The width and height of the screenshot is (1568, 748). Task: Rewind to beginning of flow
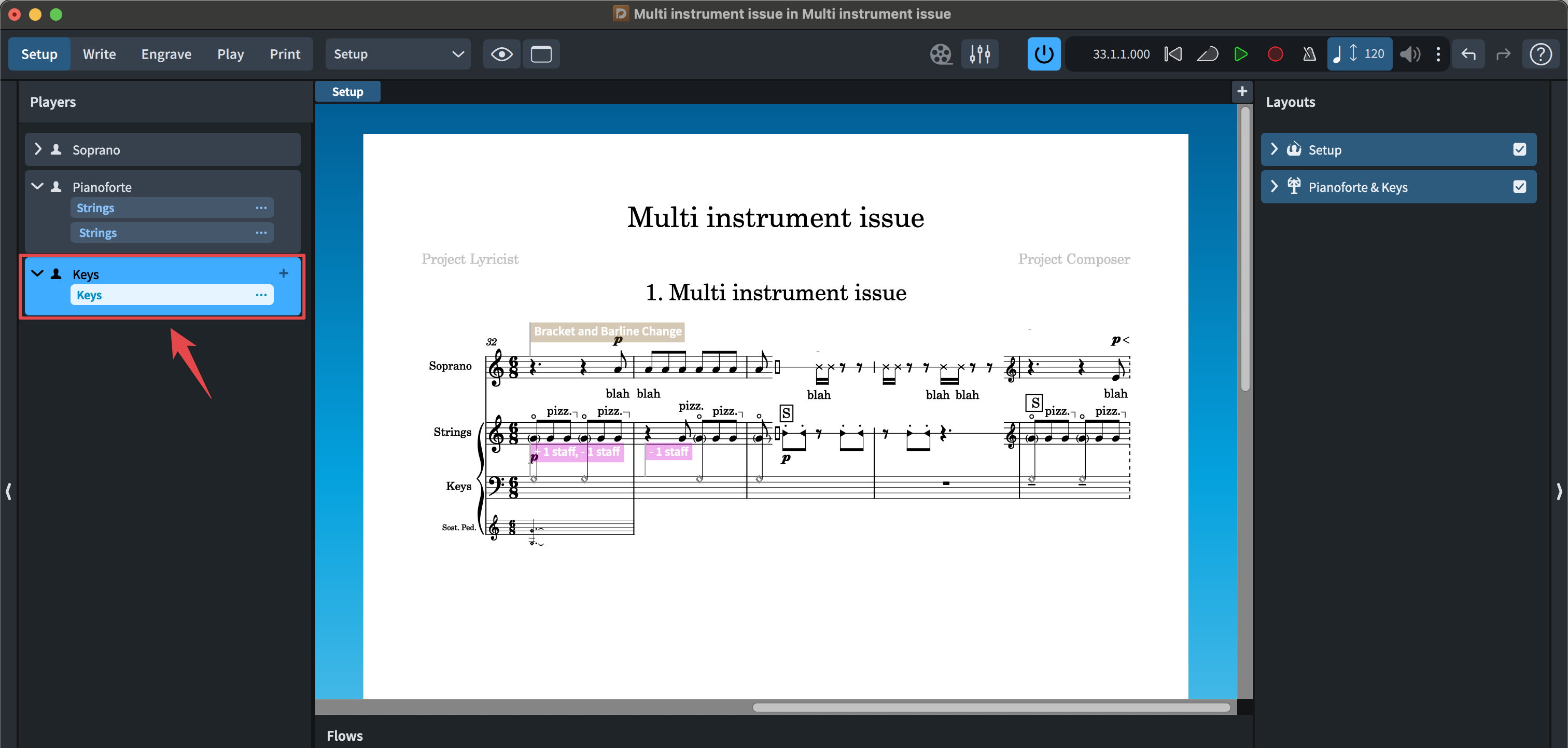point(1173,54)
